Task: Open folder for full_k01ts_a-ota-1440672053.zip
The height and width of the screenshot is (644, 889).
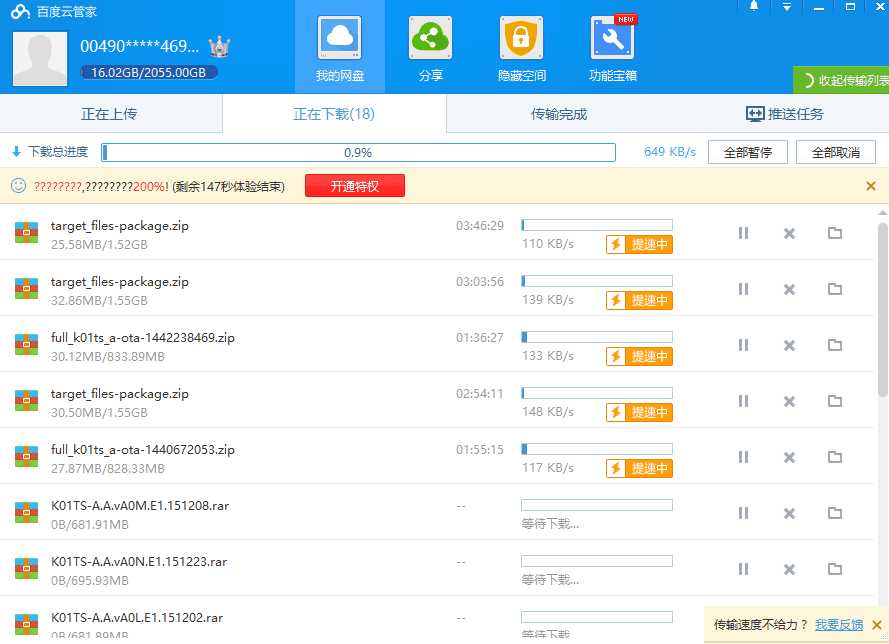Action: pos(835,457)
